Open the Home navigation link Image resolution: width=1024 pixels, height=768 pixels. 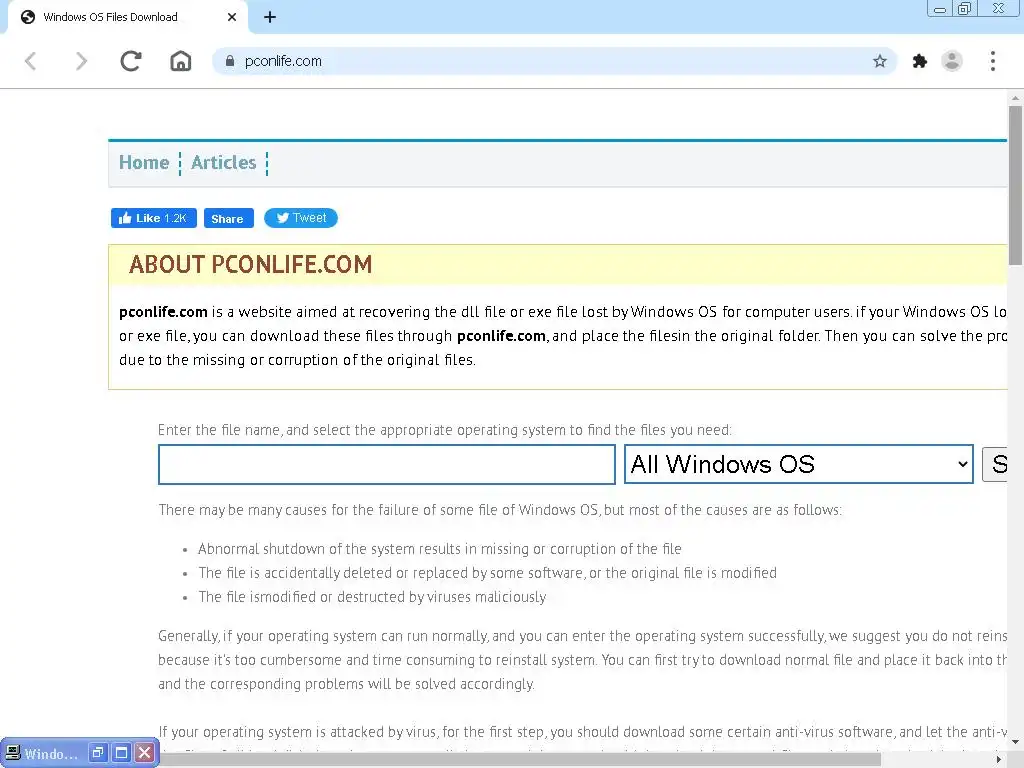coord(144,163)
